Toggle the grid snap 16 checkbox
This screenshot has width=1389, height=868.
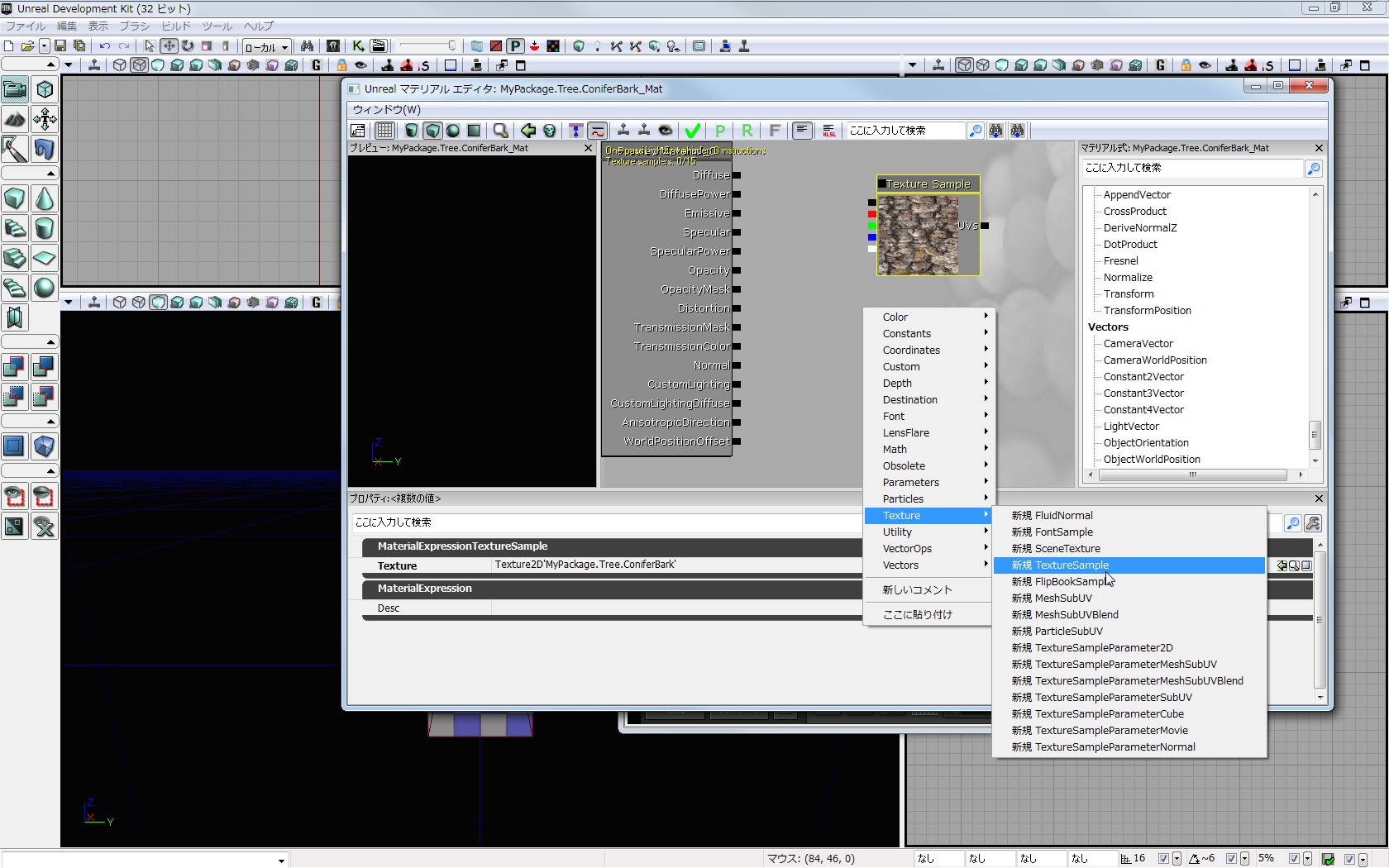pyautogui.click(x=1163, y=859)
